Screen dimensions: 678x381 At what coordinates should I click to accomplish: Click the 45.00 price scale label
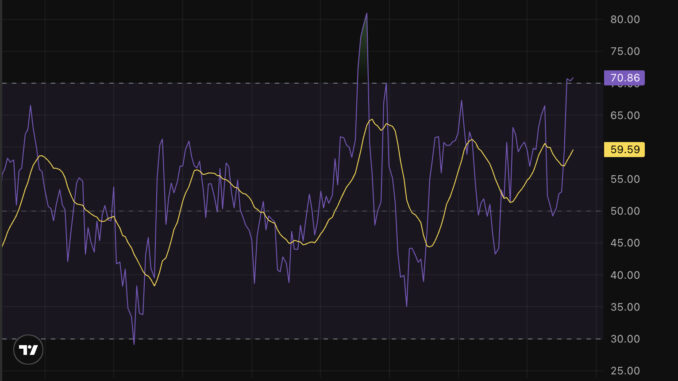coord(625,243)
